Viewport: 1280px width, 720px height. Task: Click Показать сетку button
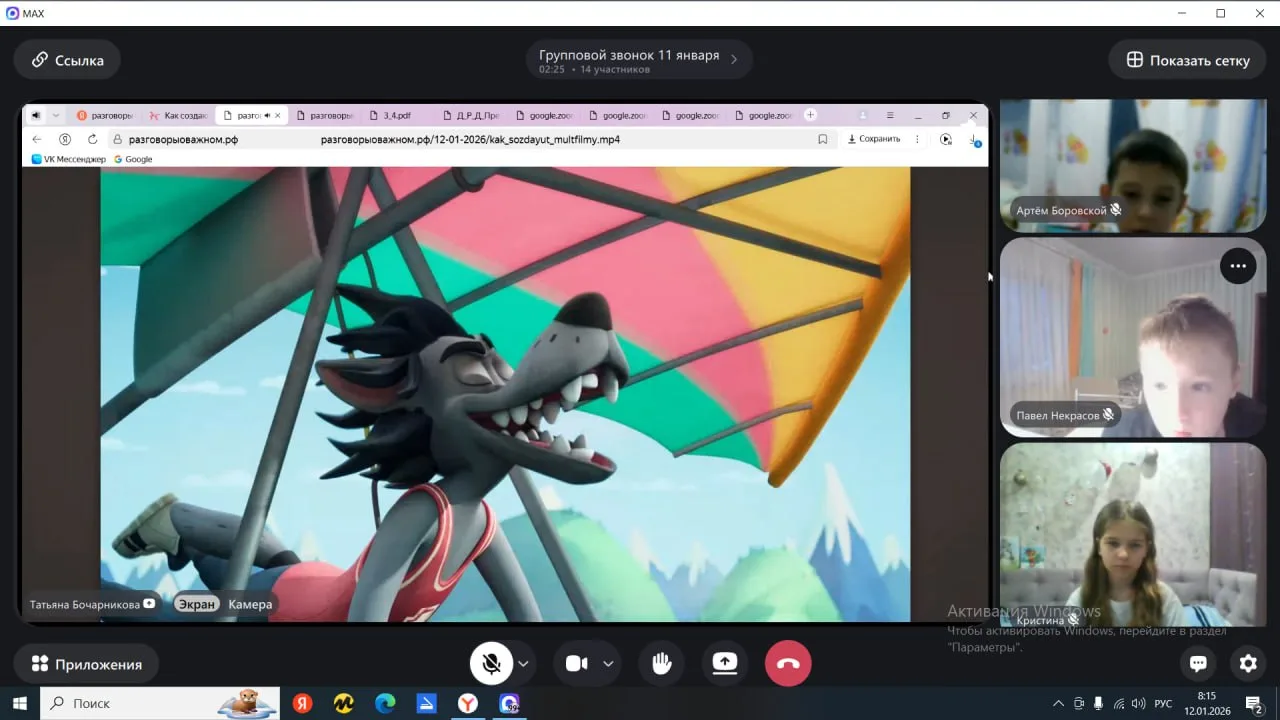pos(1187,60)
